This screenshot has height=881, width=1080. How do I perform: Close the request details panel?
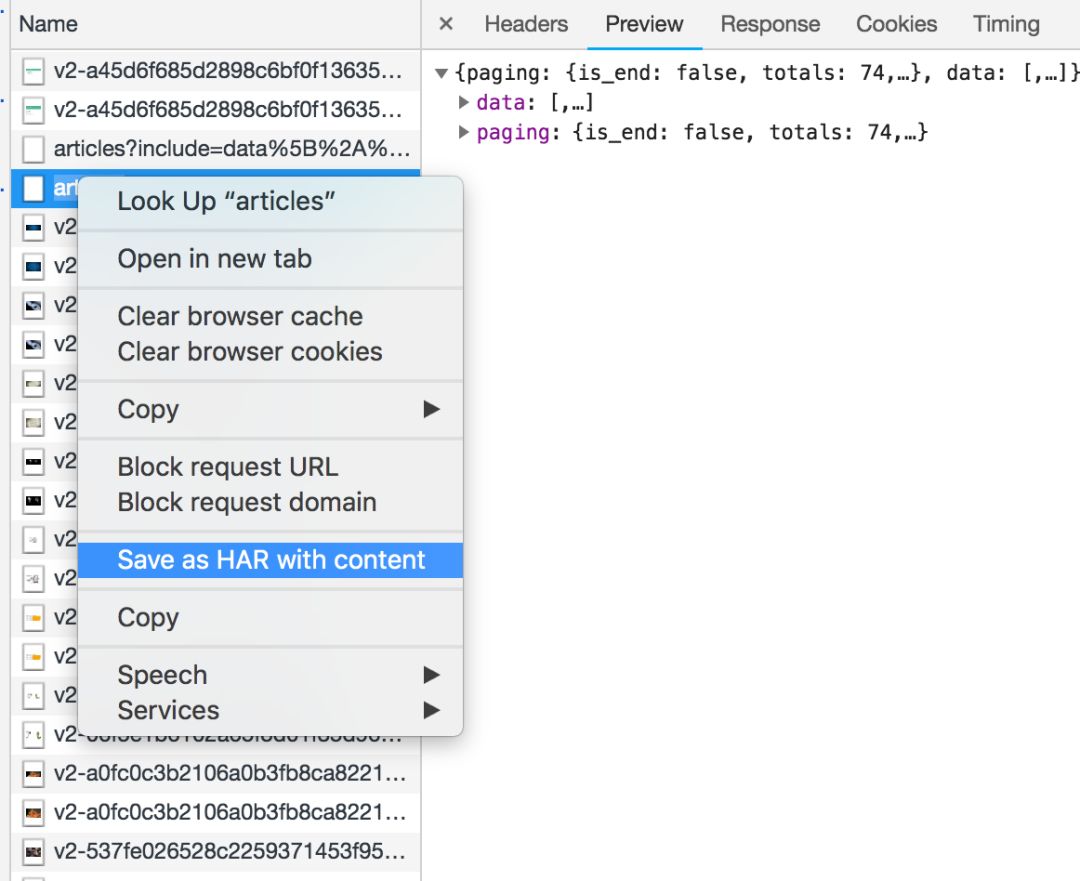pyautogui.click(x=446, y=24)
